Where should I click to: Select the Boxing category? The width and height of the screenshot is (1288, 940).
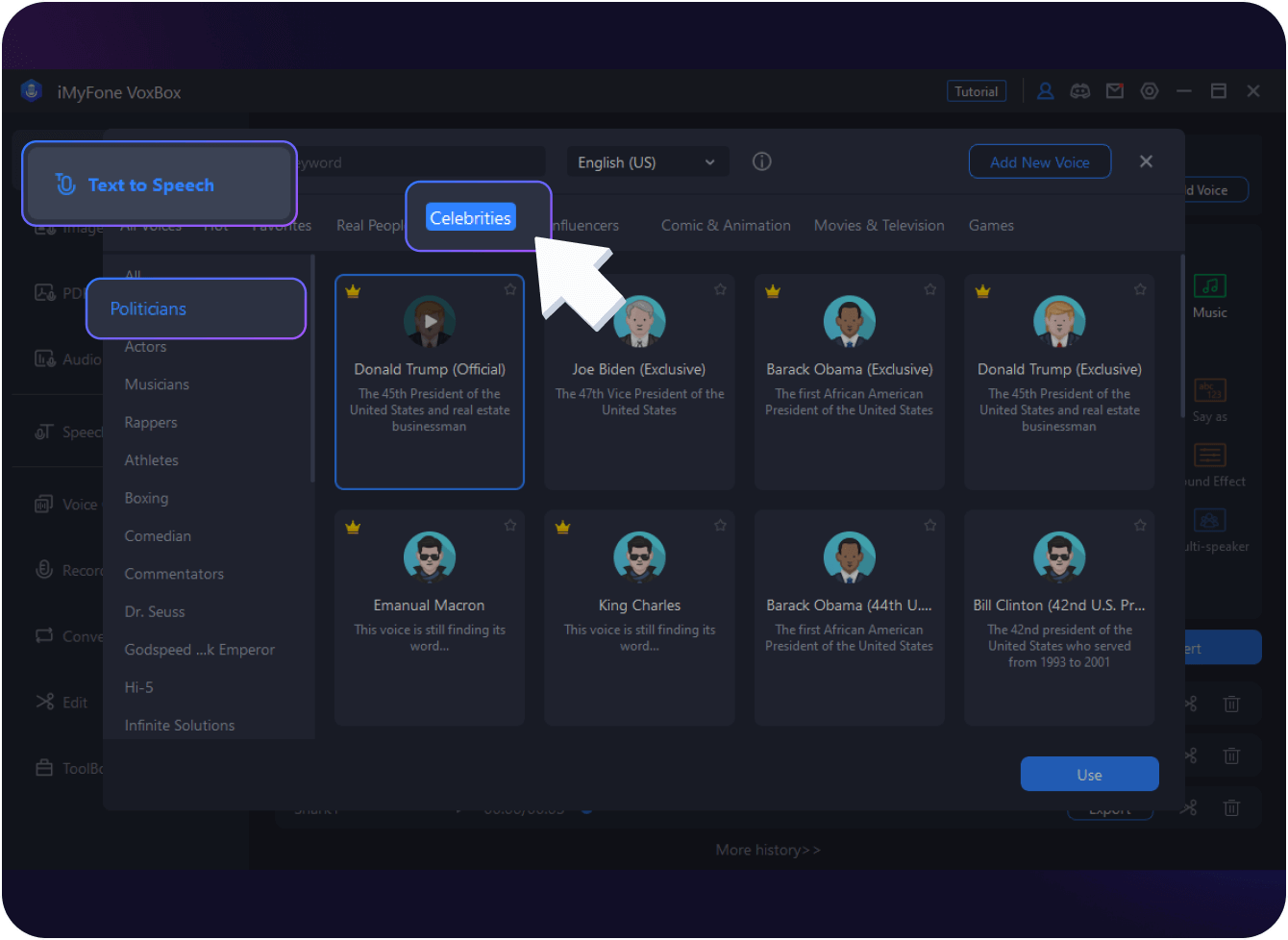click(146, 498)
